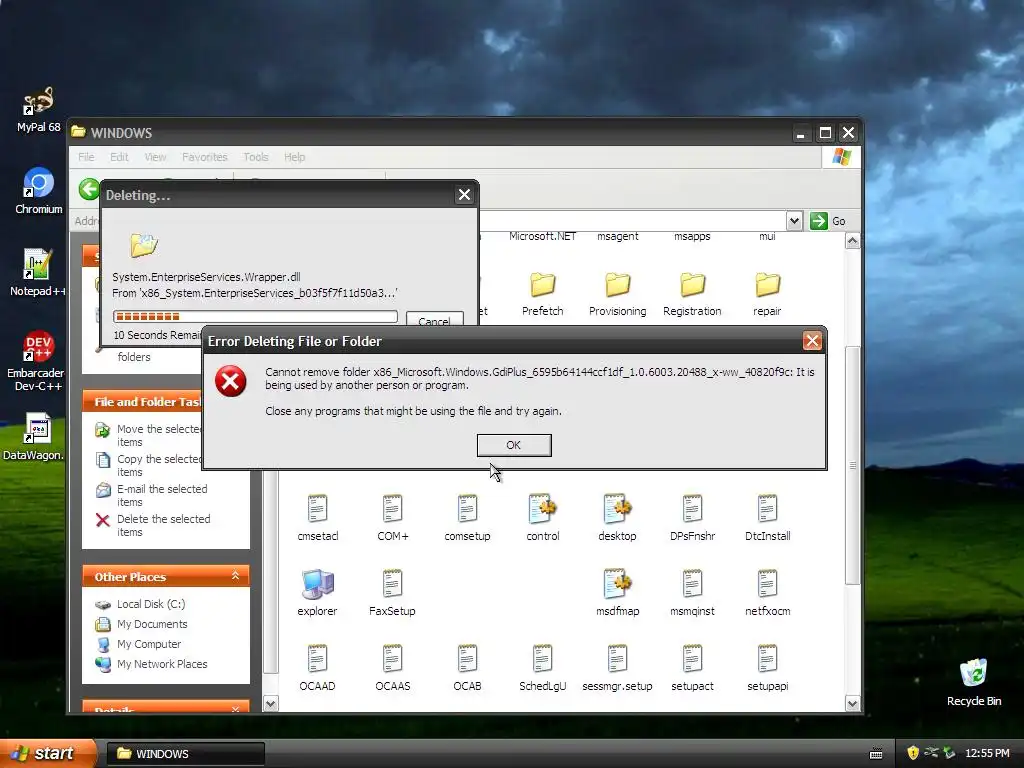Open the DataWagon desktop shortcut
1024x768 pixels.
coord(34,436)
